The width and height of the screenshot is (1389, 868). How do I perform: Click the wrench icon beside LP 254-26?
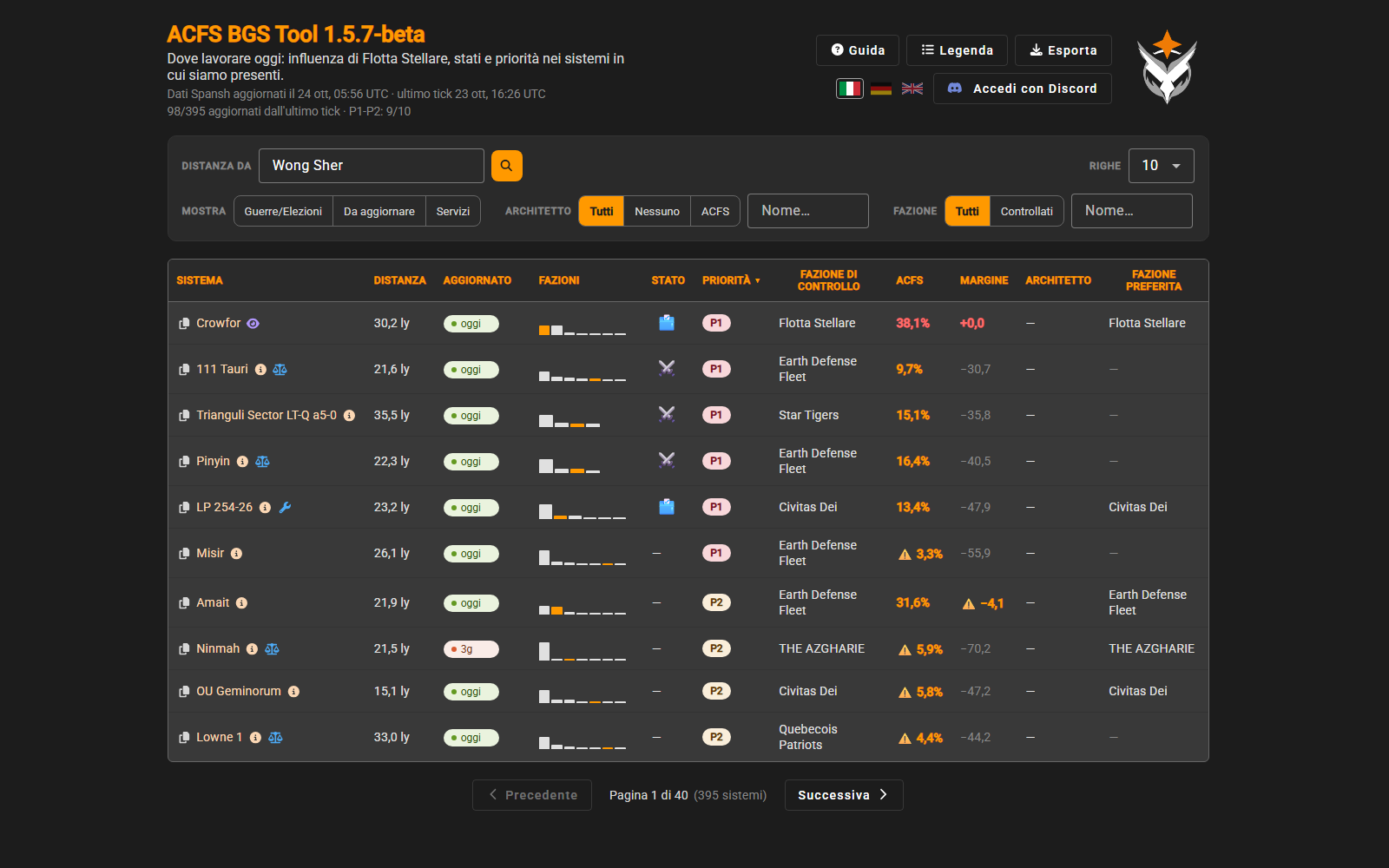[285, 508]
